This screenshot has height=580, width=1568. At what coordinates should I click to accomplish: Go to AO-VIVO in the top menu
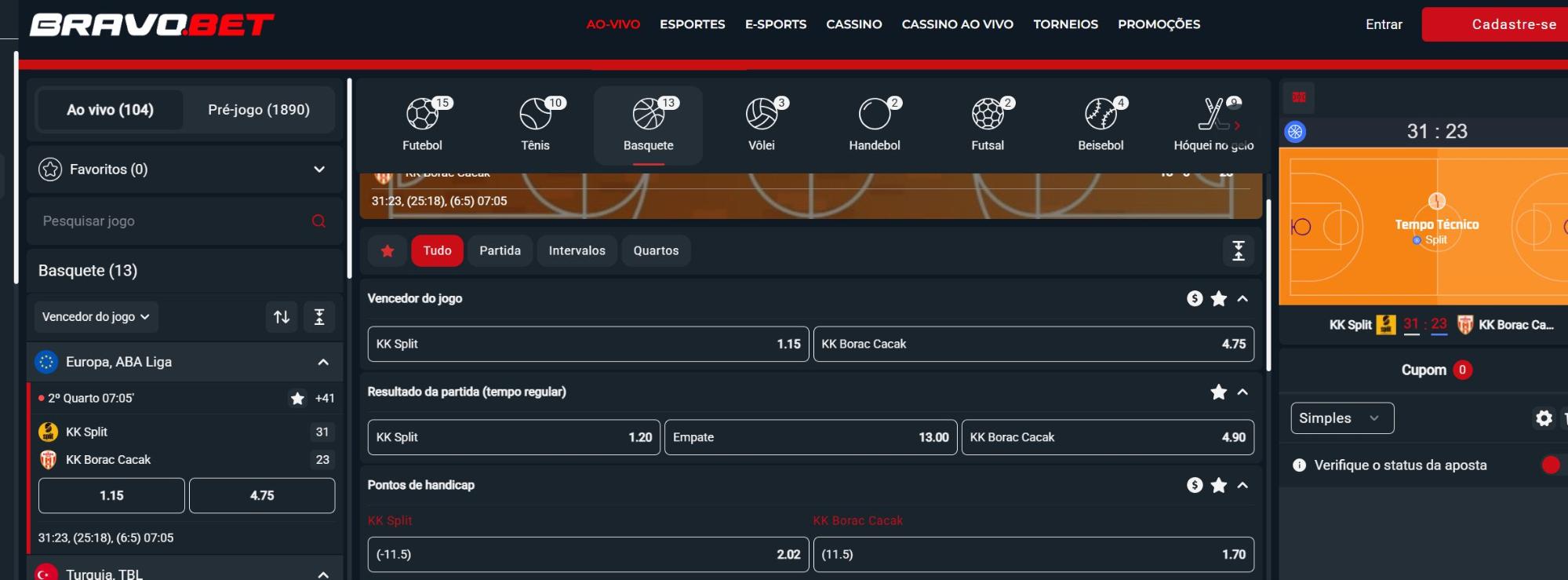(613, 24)
